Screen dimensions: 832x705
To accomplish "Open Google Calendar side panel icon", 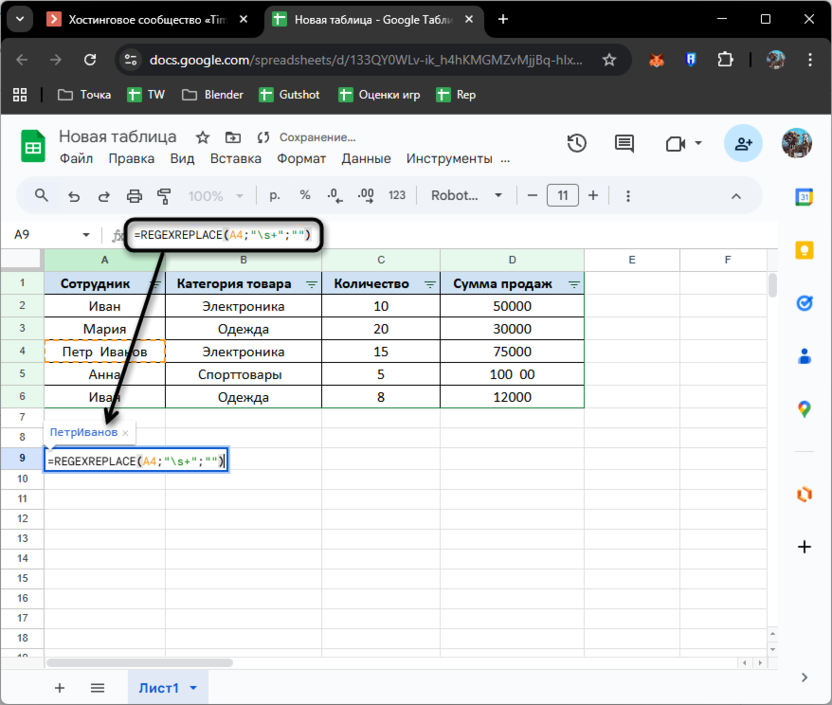I will click(x=804, y=197).
